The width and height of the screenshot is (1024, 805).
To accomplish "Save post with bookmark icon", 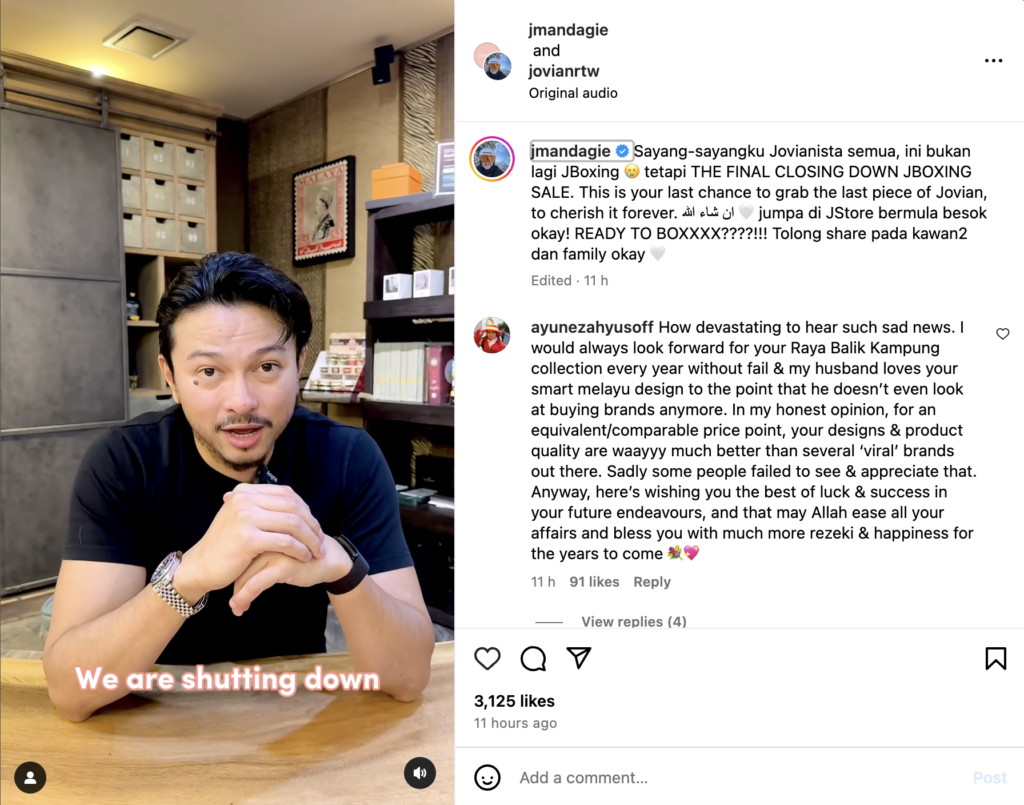I will 995,658.
